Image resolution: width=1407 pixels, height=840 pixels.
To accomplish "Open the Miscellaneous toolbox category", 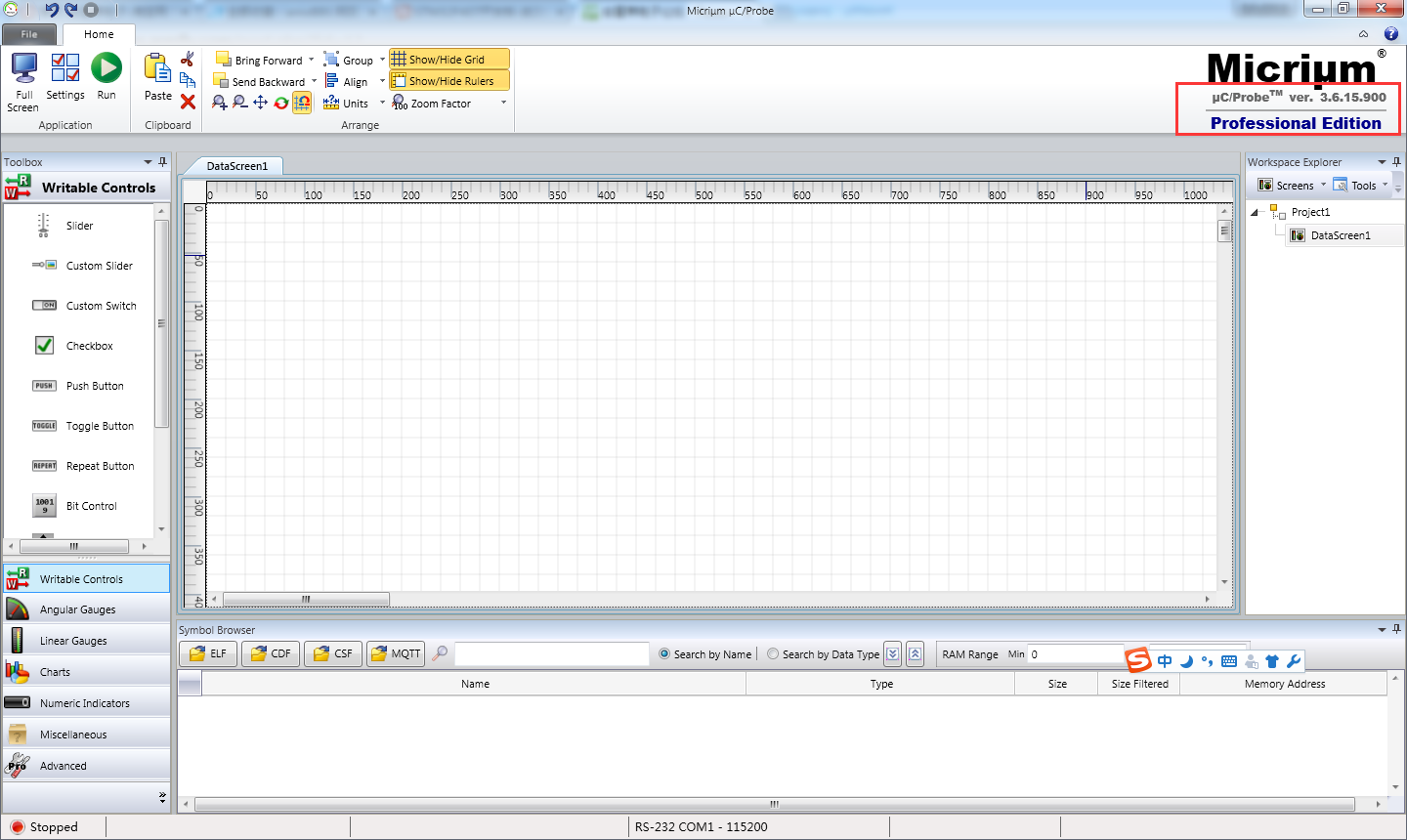I will (x=86, y=735).
